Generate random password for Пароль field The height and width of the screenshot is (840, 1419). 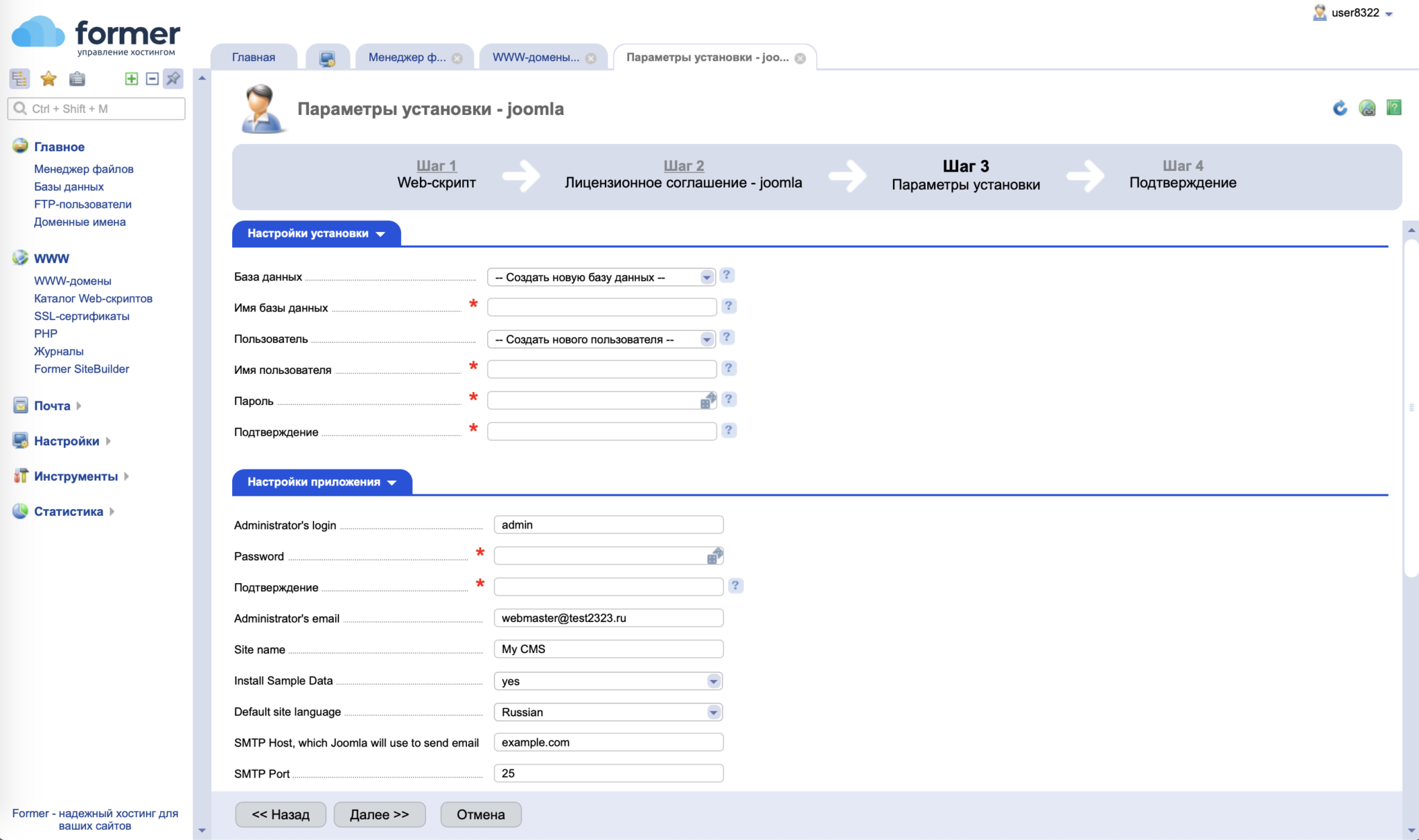click(x=708, y=401)
